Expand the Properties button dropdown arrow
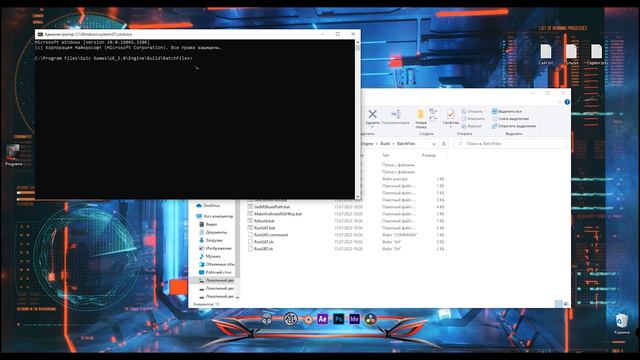 451,127
